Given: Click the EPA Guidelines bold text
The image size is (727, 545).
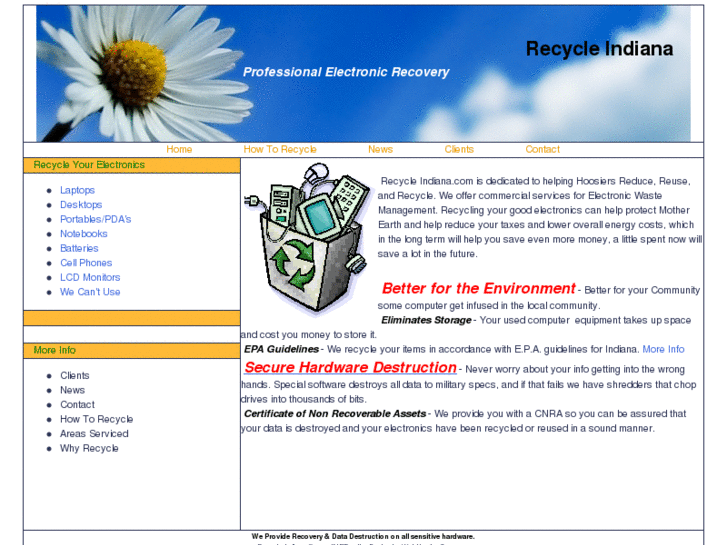Looking at the screenshot, I should click(x=281, y=349).
